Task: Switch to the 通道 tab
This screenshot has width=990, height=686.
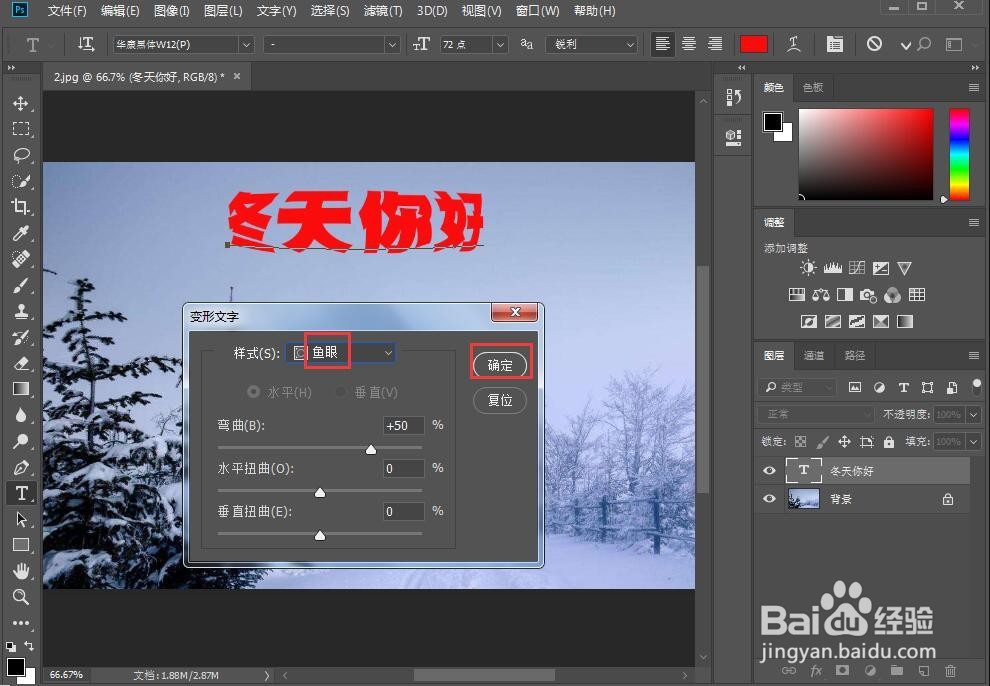Action: pyautogui.click(x=813, y=355)
